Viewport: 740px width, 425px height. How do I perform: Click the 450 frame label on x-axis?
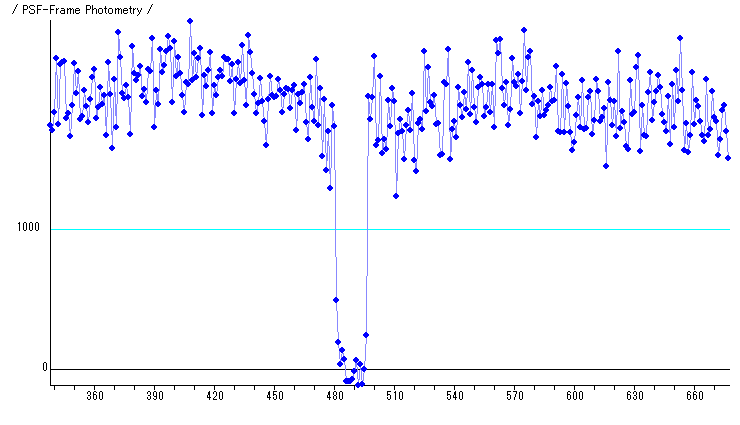pos(275,397)
